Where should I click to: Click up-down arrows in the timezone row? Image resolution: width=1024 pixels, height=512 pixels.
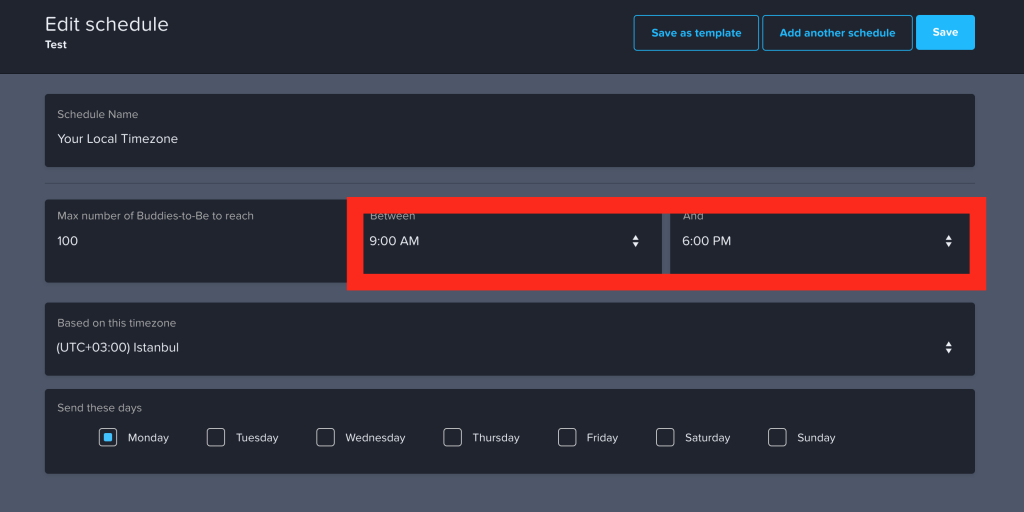[x=948, y=348]
